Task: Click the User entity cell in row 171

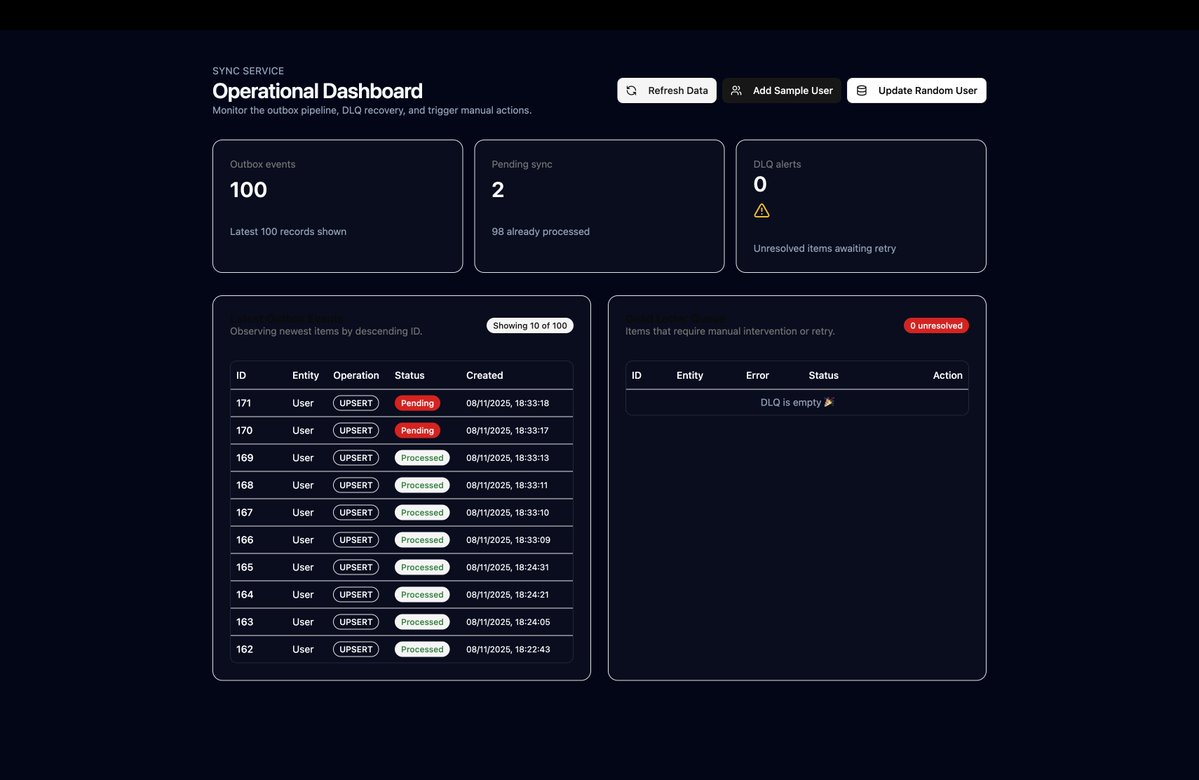Action: 303,403
